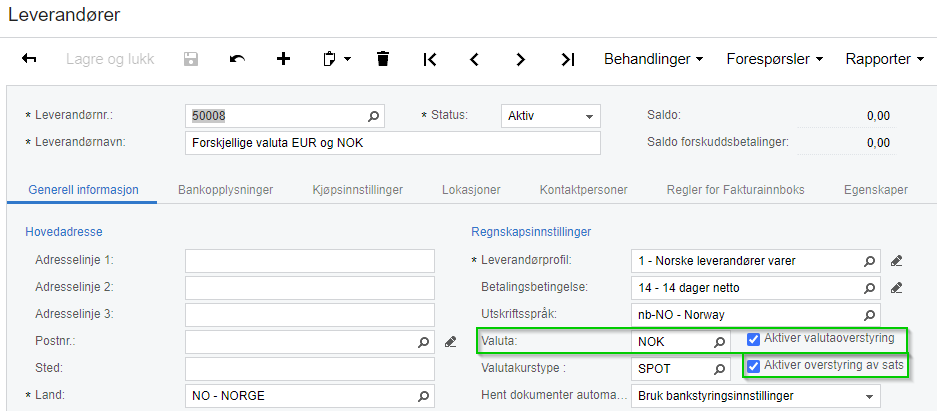This screenshot has width=937, height=411.
Task: Open the clipboard copy-paste menu
Action: tap(336, 59)
